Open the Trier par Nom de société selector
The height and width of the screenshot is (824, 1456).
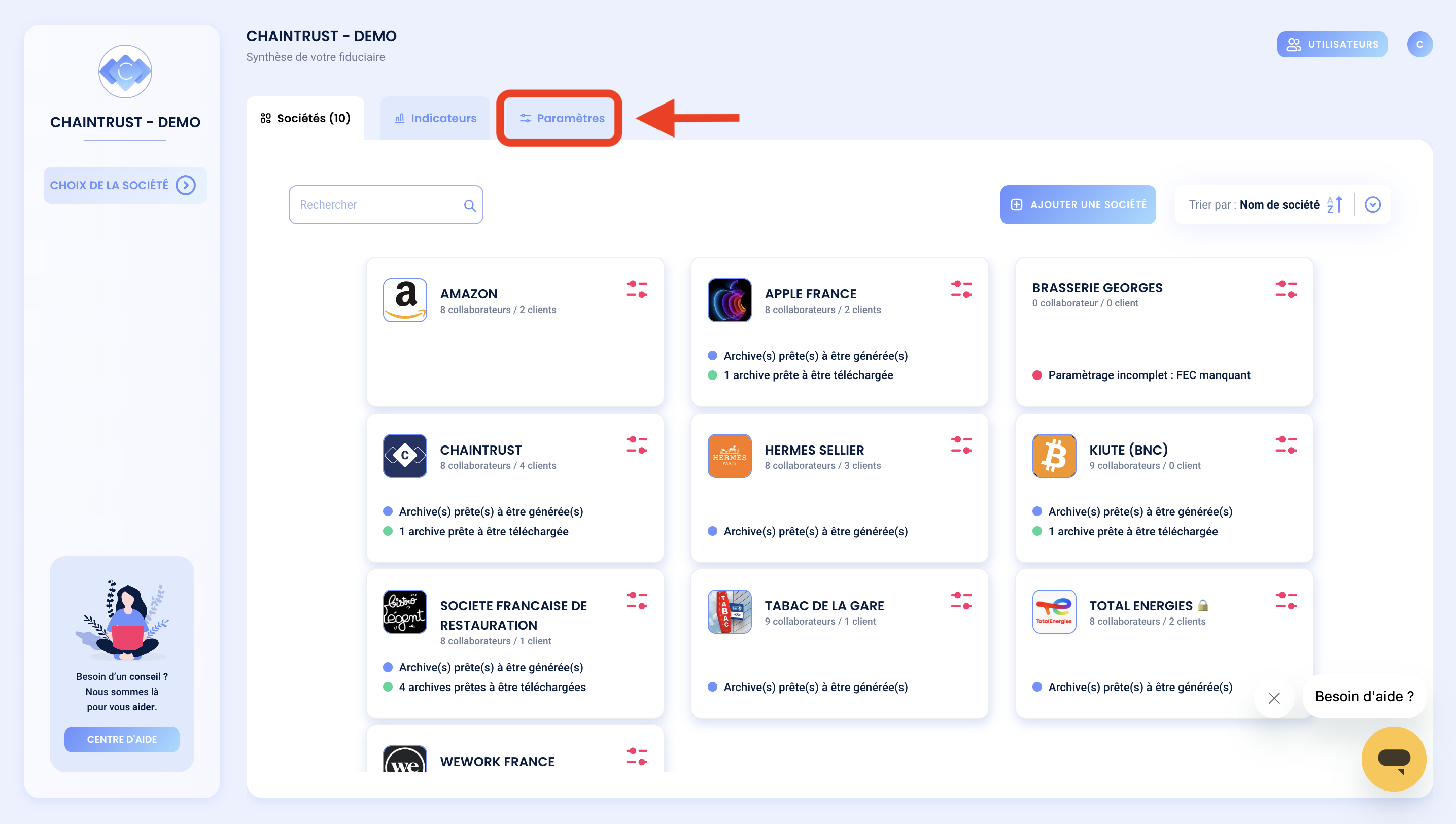(x=1282, y=204)
